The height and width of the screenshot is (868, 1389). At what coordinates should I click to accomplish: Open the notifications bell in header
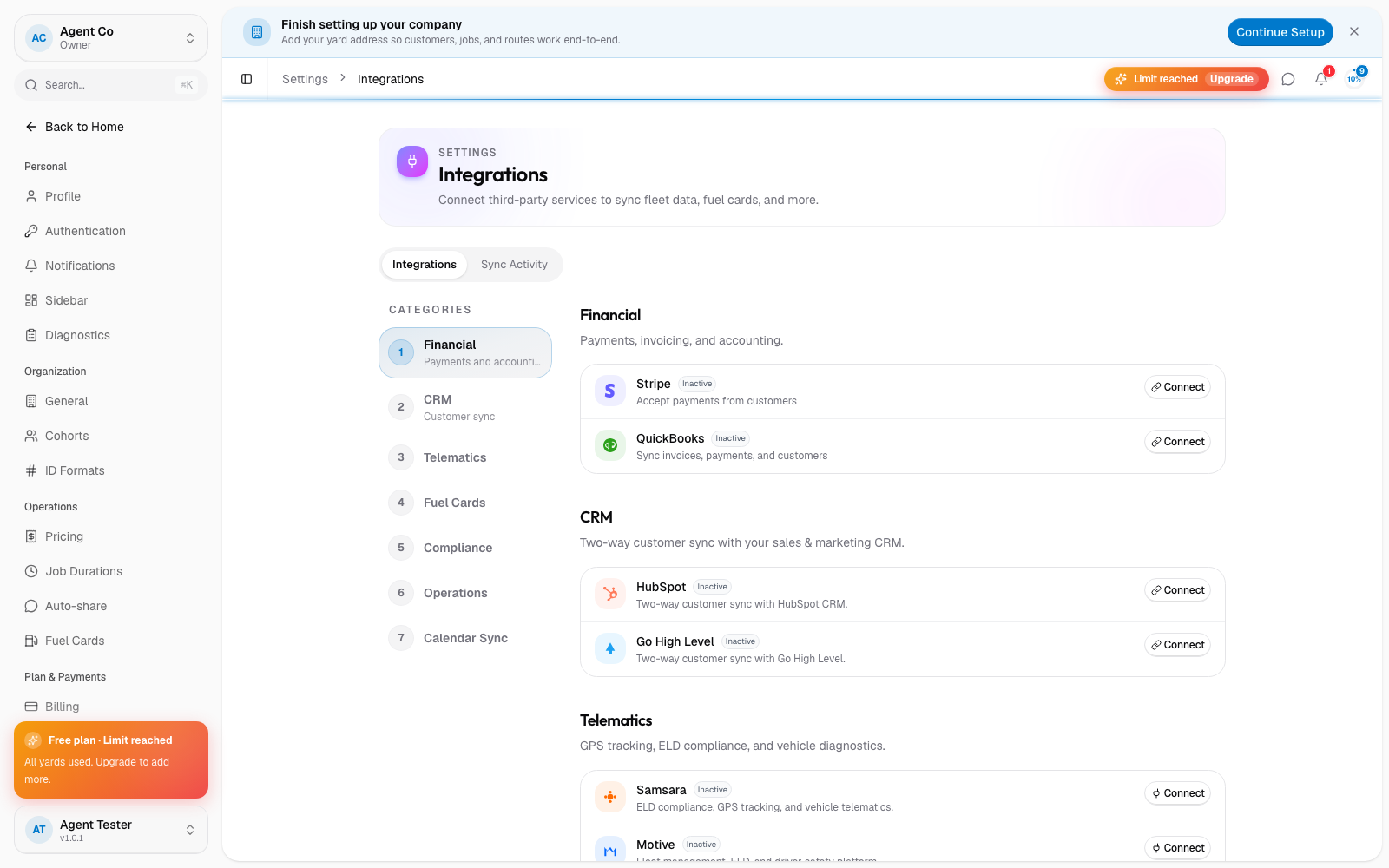pyautogui.click(x=1321, y=79)
